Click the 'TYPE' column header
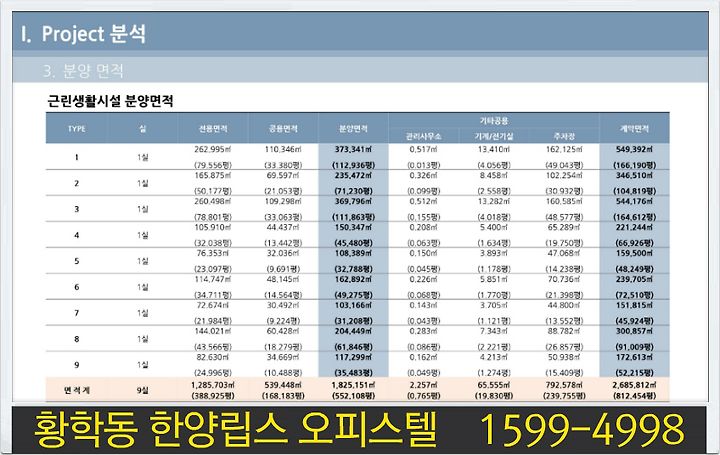The width and height of the screenshot is (720, 455). [x=77, y=129]
